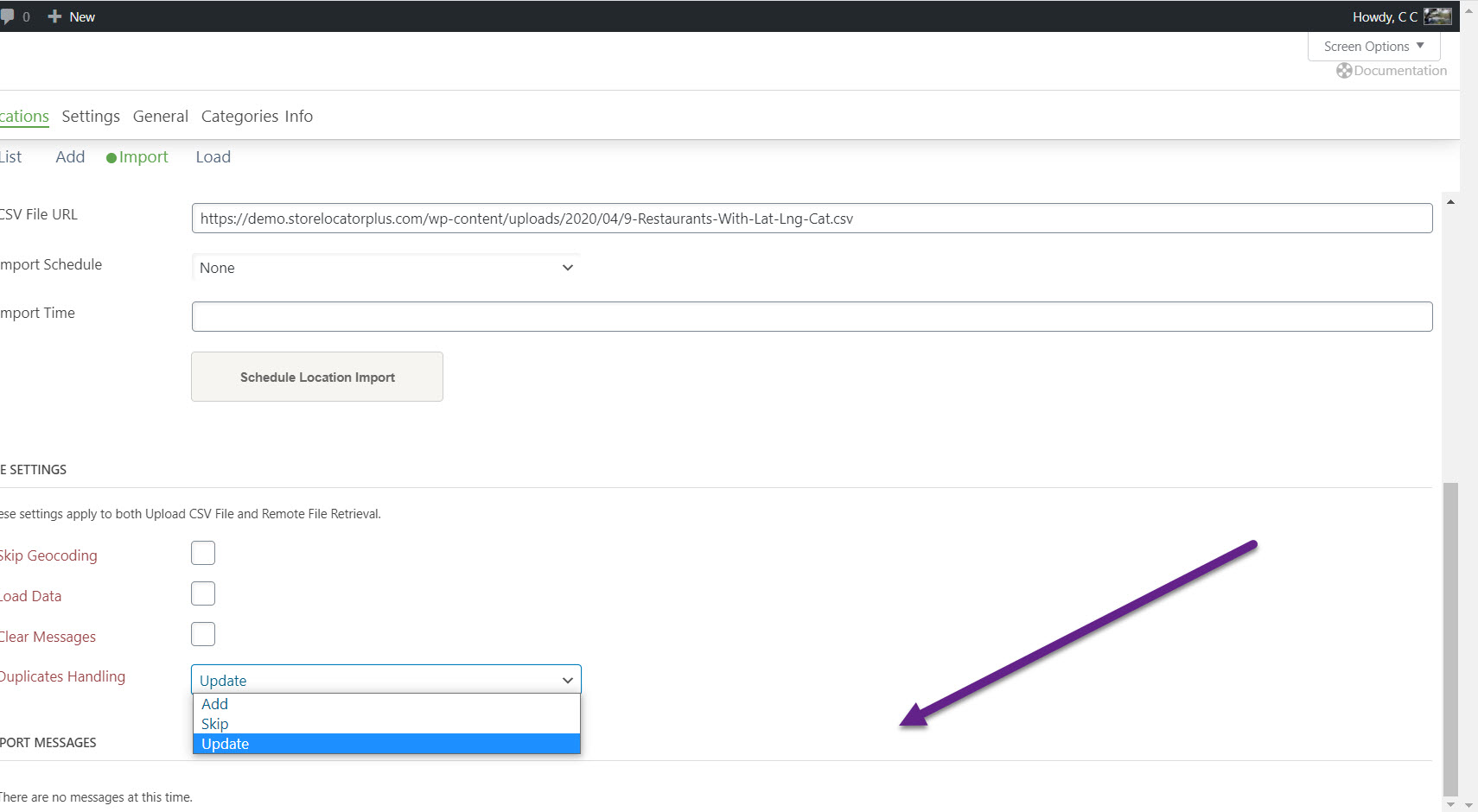Expand the Screen Options panel
Screen dimensions: 1478x812
[x=1373, y=46]
